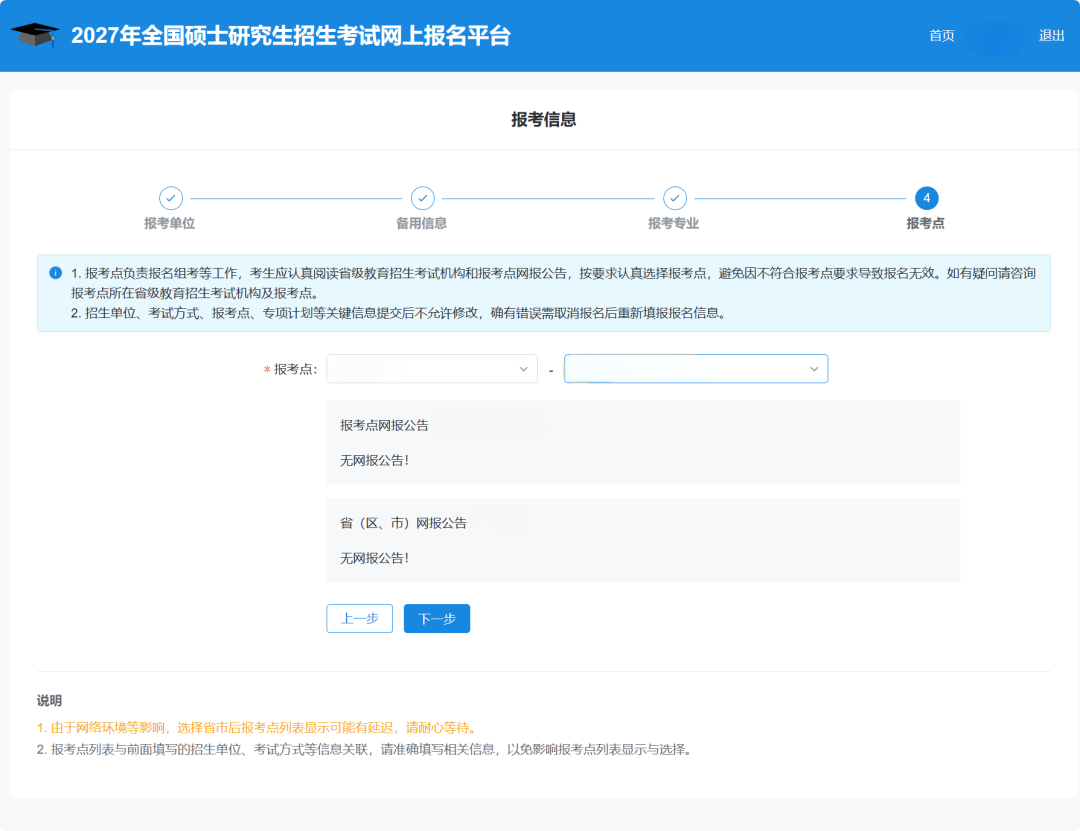Select the 报考专业 step label
This screenshot has width=1080, height=831.
674,223
